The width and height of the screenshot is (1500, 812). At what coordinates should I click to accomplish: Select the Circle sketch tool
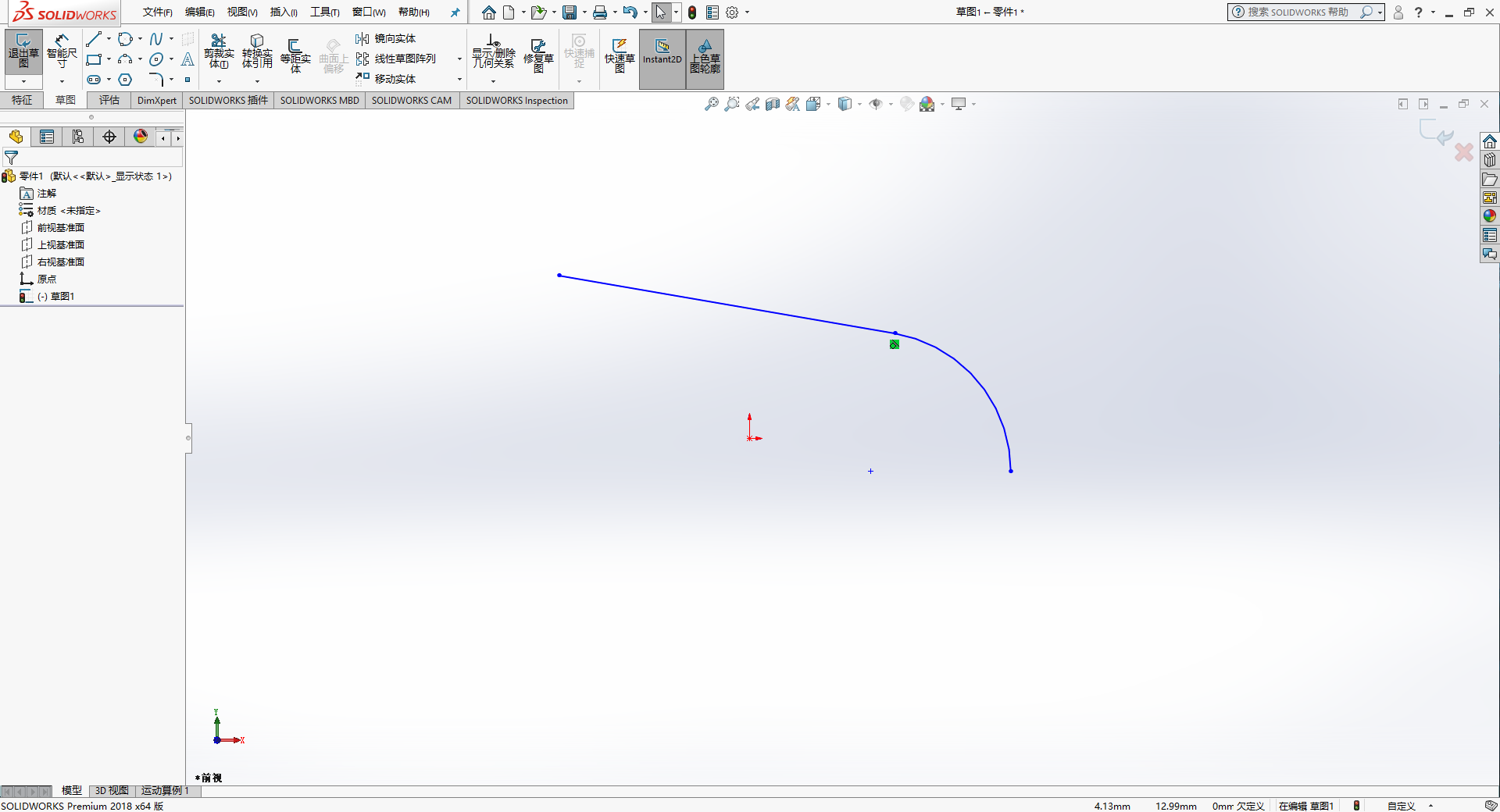(x=125, y=39)
